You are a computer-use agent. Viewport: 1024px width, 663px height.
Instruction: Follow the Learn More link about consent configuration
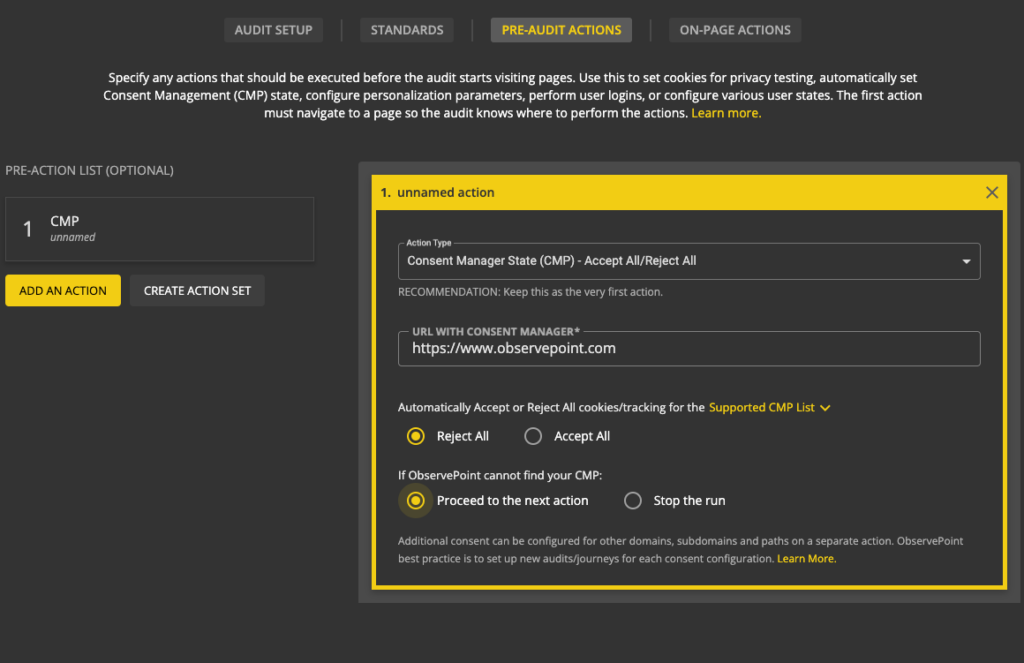point(806,558)
